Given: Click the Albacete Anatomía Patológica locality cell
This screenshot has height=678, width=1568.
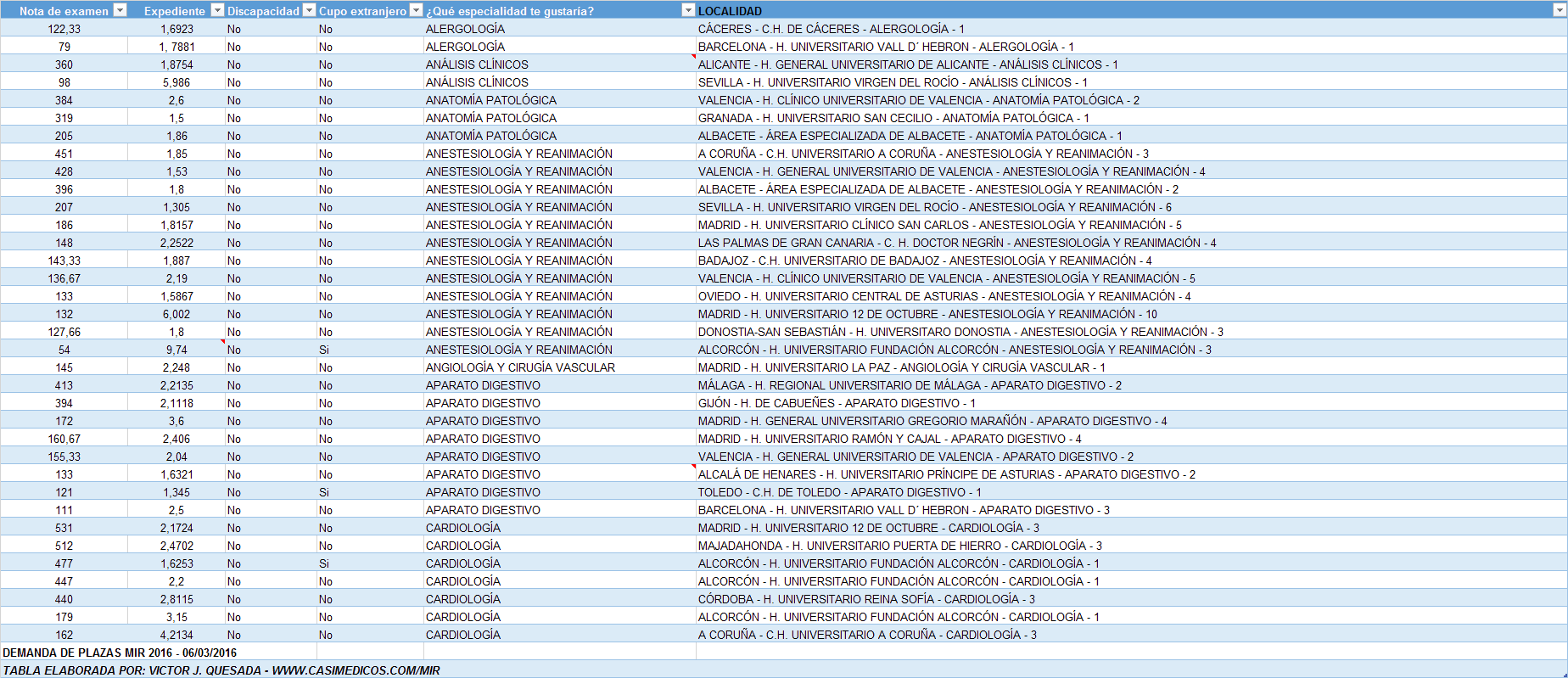Looking at the screenshot, I should [x=1131, y=136].
